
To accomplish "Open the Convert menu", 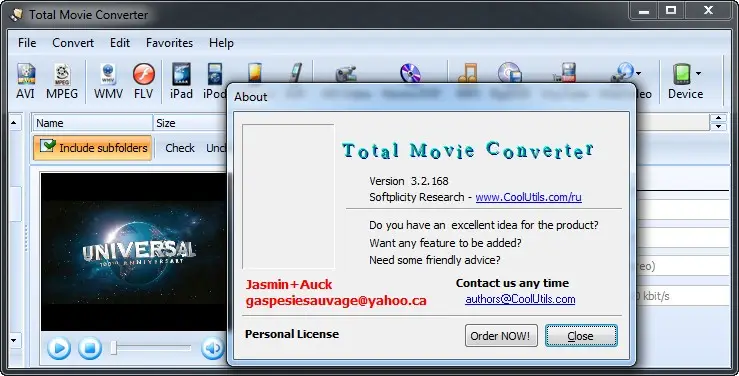I will pos(73,43).
